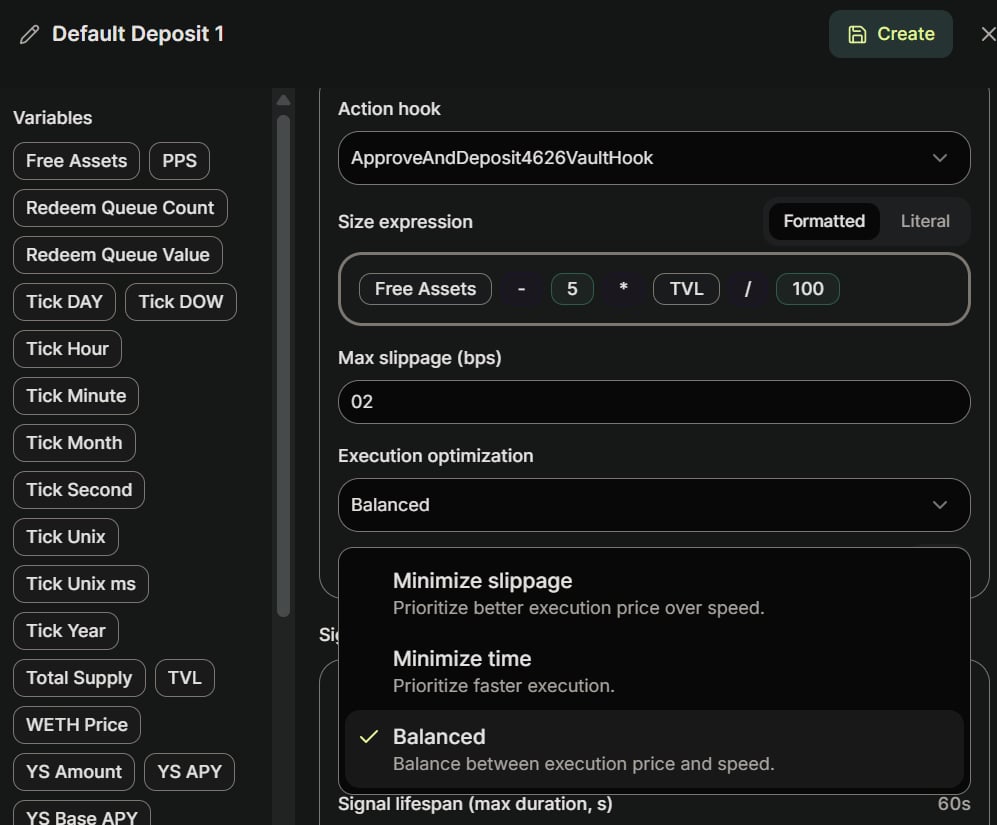
Task: Add the Redeem Queue Count variable
Action: 120,208
